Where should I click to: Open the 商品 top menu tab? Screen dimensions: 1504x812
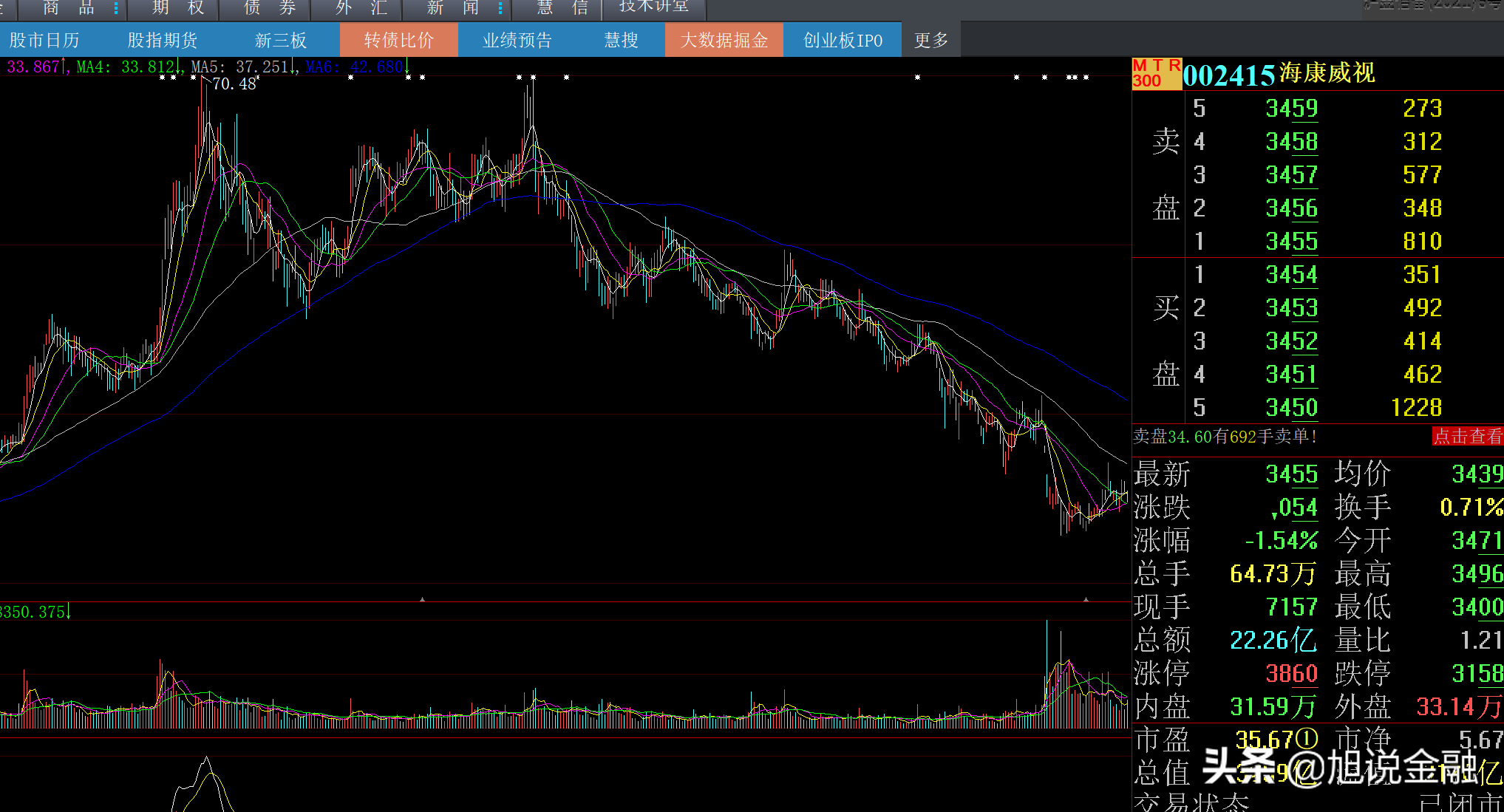[x=69, y=8]
